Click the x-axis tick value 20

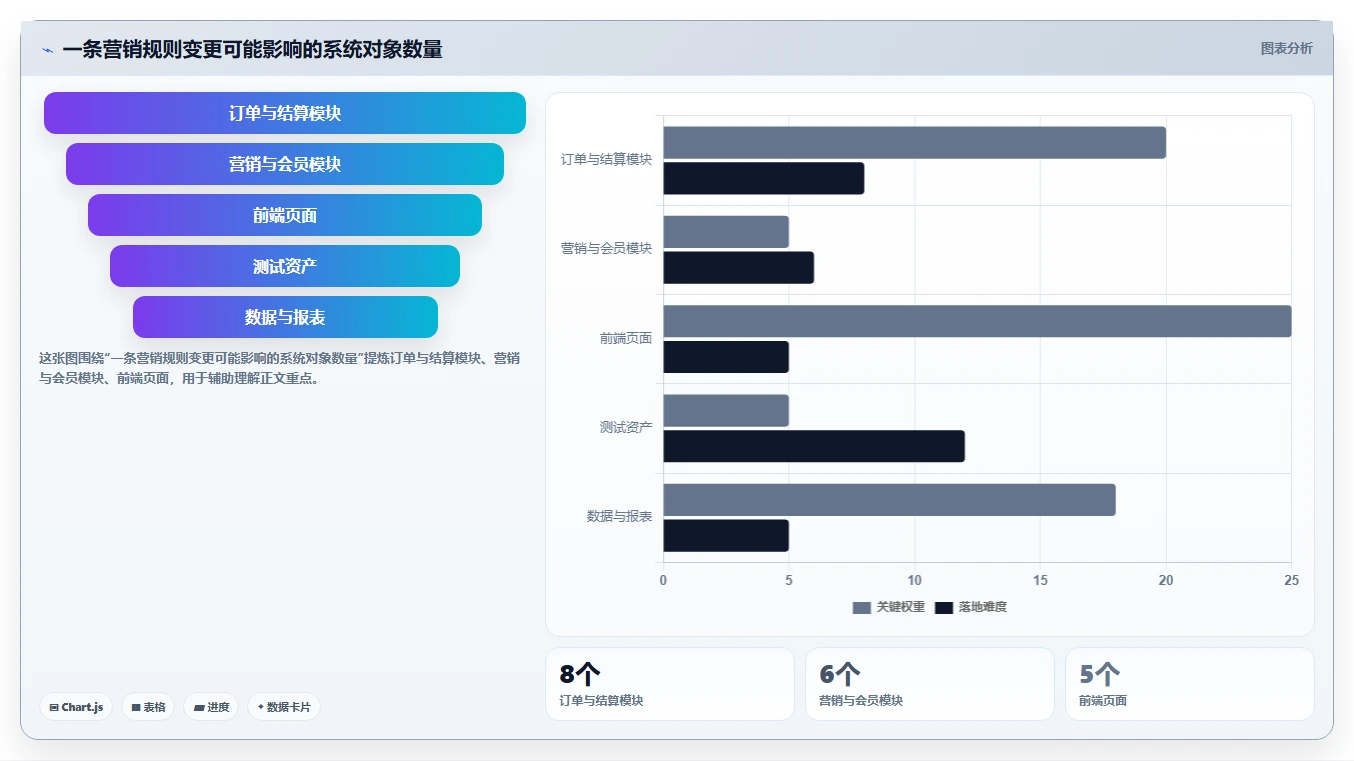1166,581
